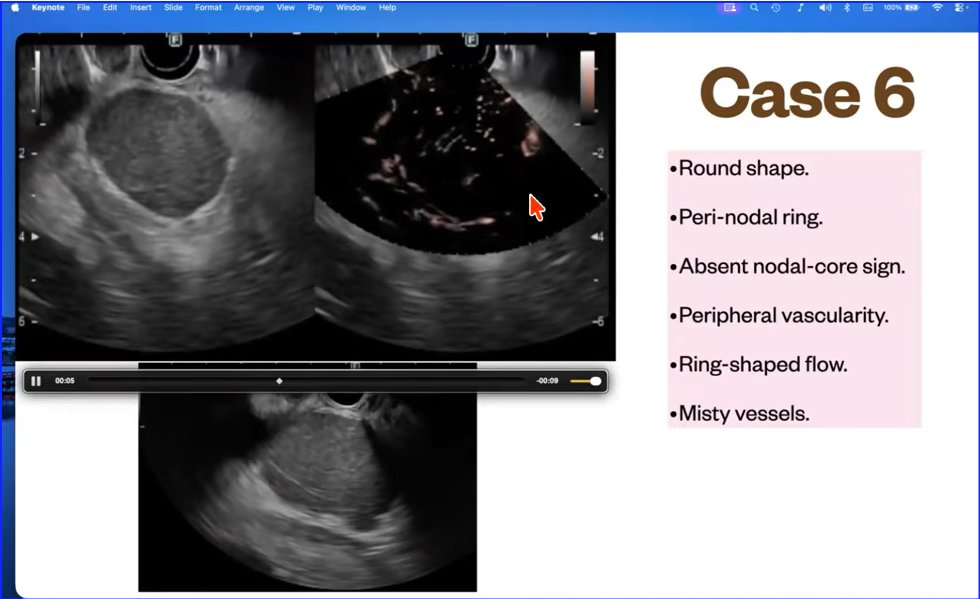The height and width of the screenshot is (599, 980).
Task: Click the F marker on left ultrasound
Action: pos(175,40)
